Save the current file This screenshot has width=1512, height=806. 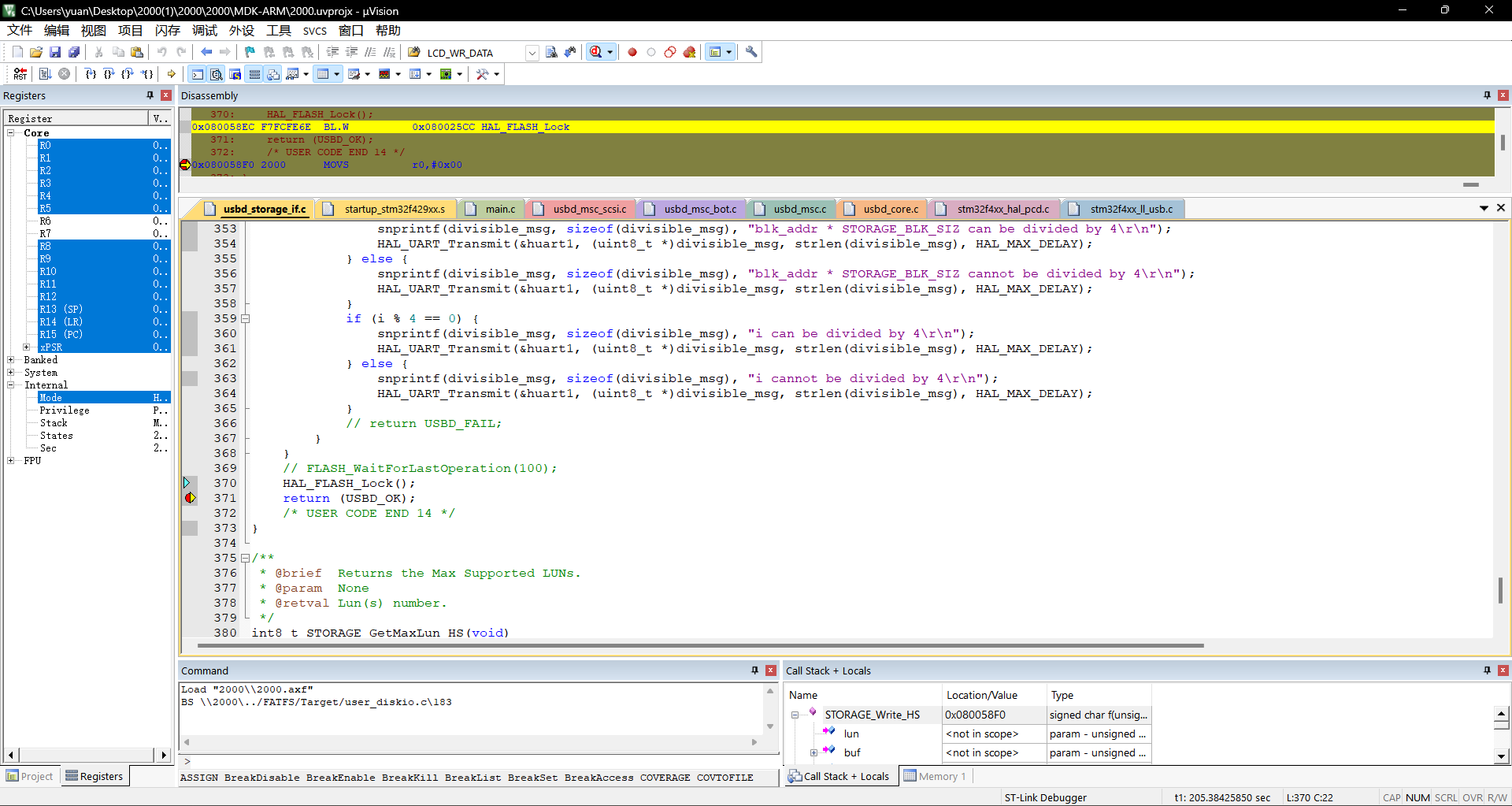pos(55,52)
